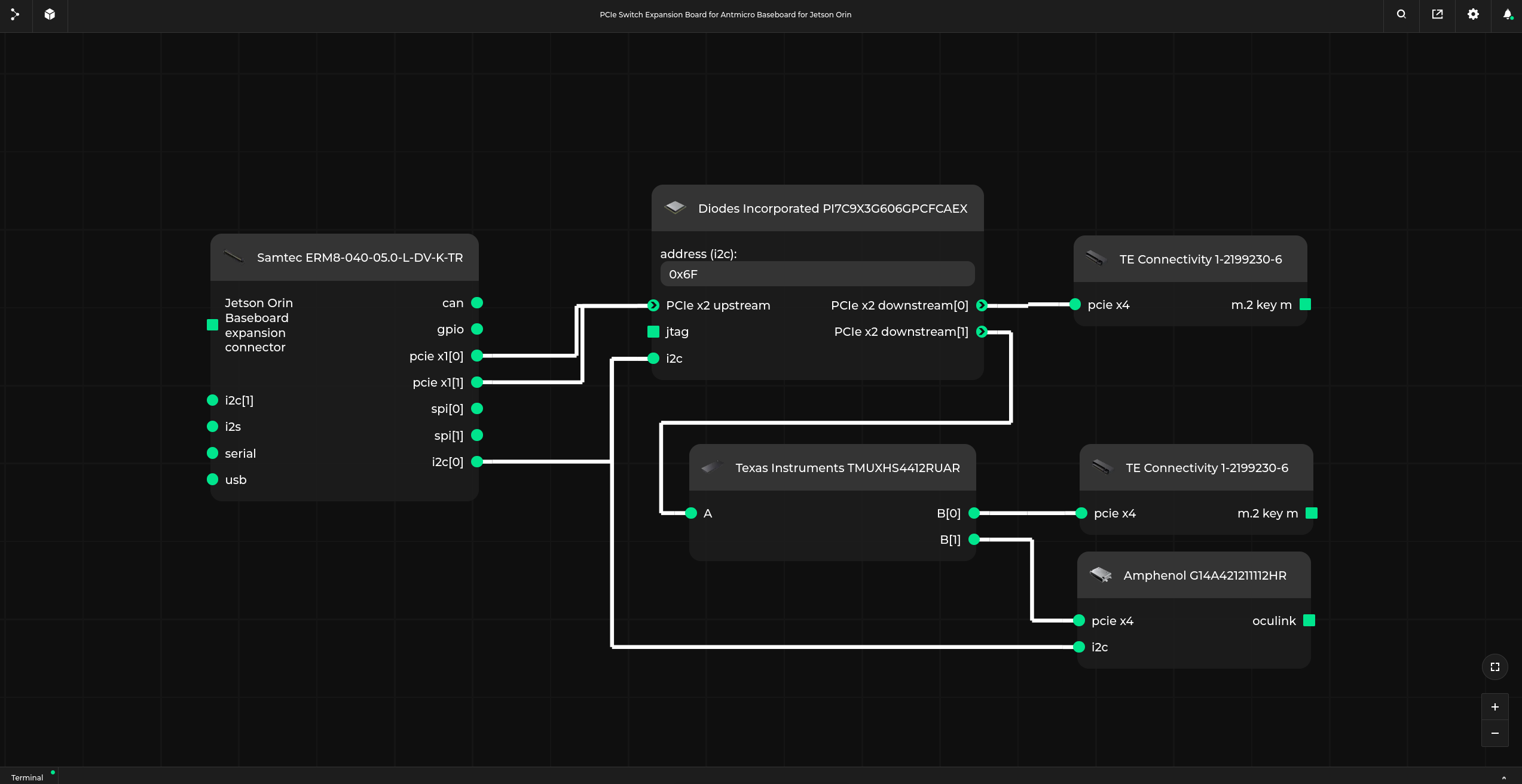Select the usb port dot
The height and width of the screenshot is (784, 1522).
click(212, 479)
